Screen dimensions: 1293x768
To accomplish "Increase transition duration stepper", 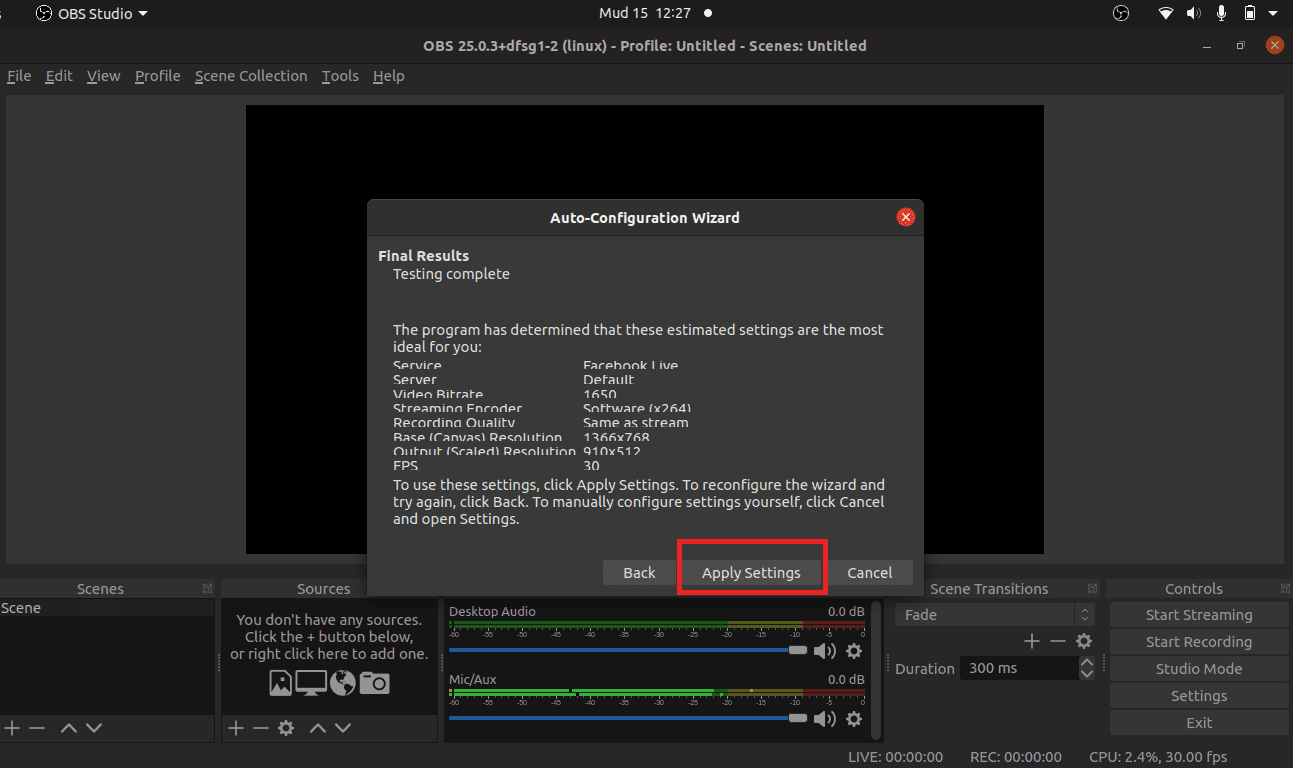I will [1087, 662].
